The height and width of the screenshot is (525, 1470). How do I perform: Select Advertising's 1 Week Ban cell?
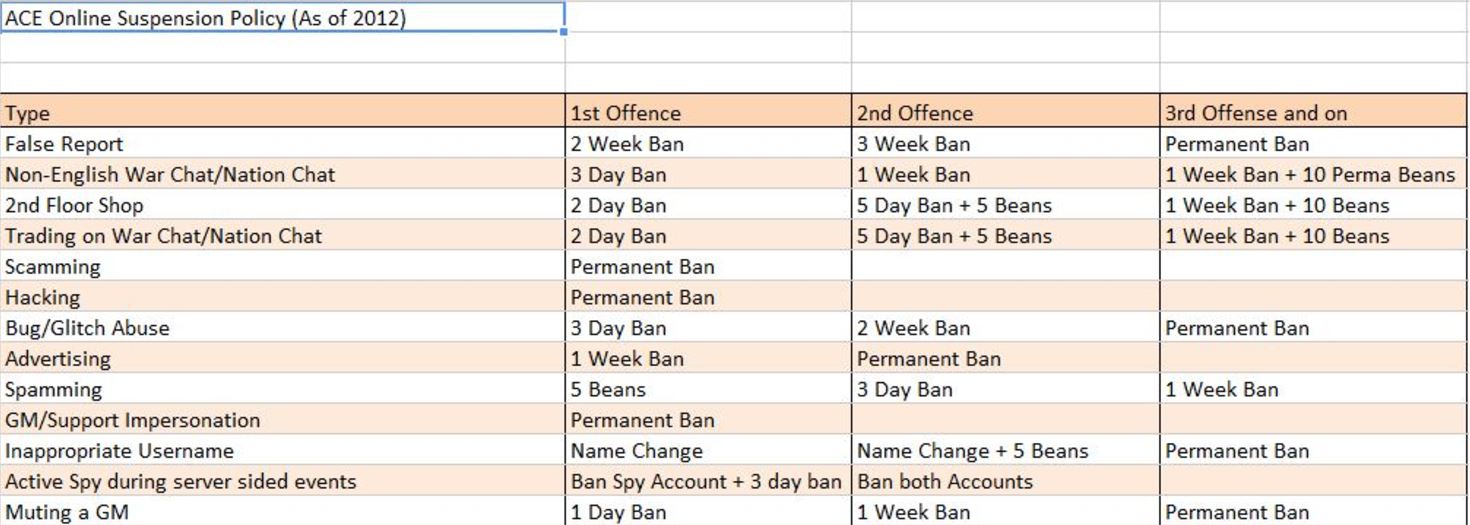coord(708,358)
